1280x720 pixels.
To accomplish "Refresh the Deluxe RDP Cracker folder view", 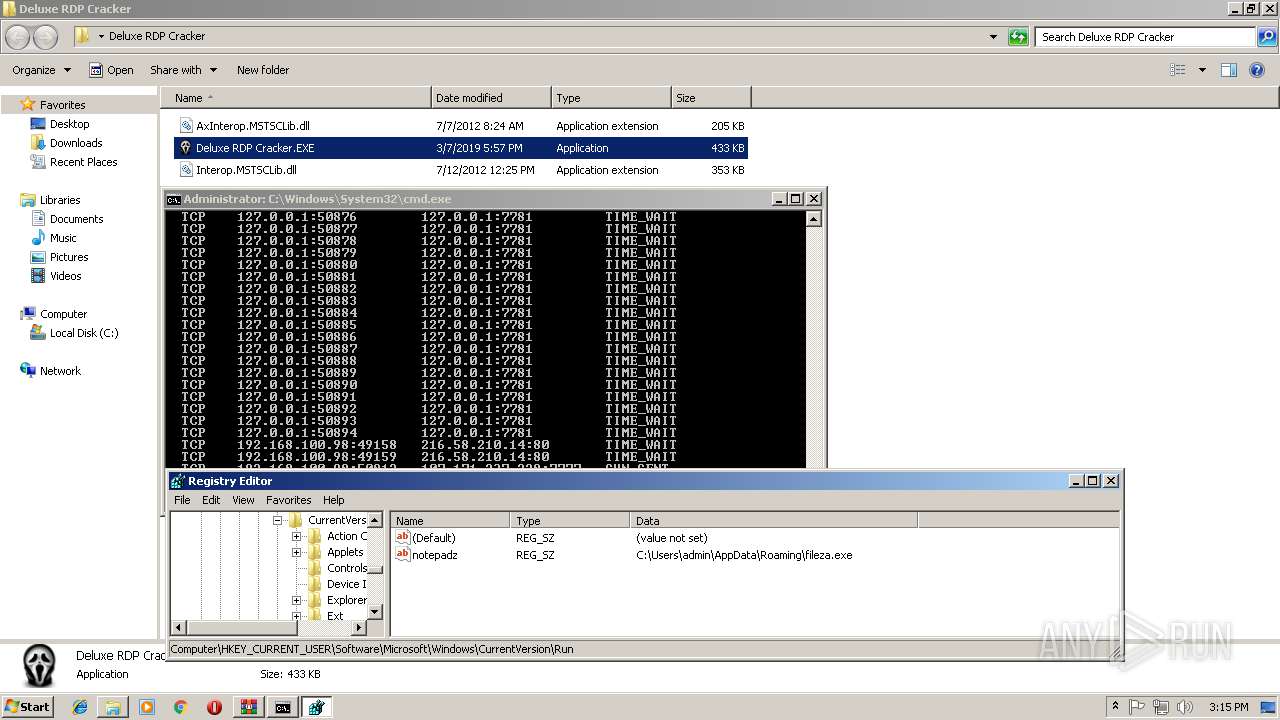I will (x=1018, y=37).
